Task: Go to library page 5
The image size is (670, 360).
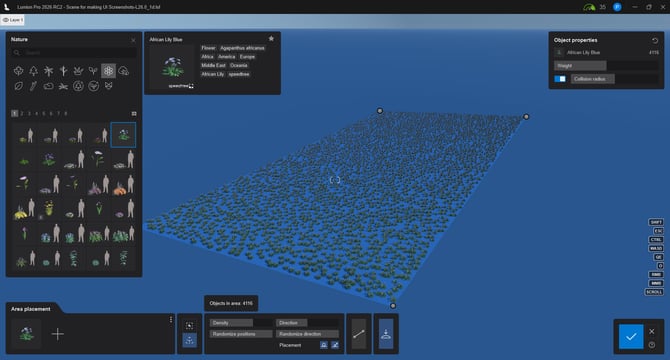Action: [x=44, y=114]
